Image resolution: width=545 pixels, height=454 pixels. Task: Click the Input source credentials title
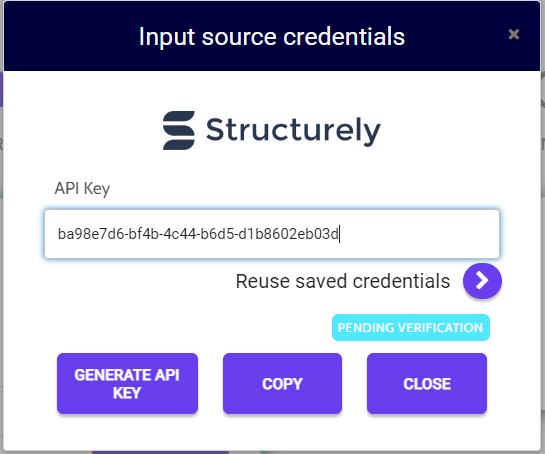(272, 37)
